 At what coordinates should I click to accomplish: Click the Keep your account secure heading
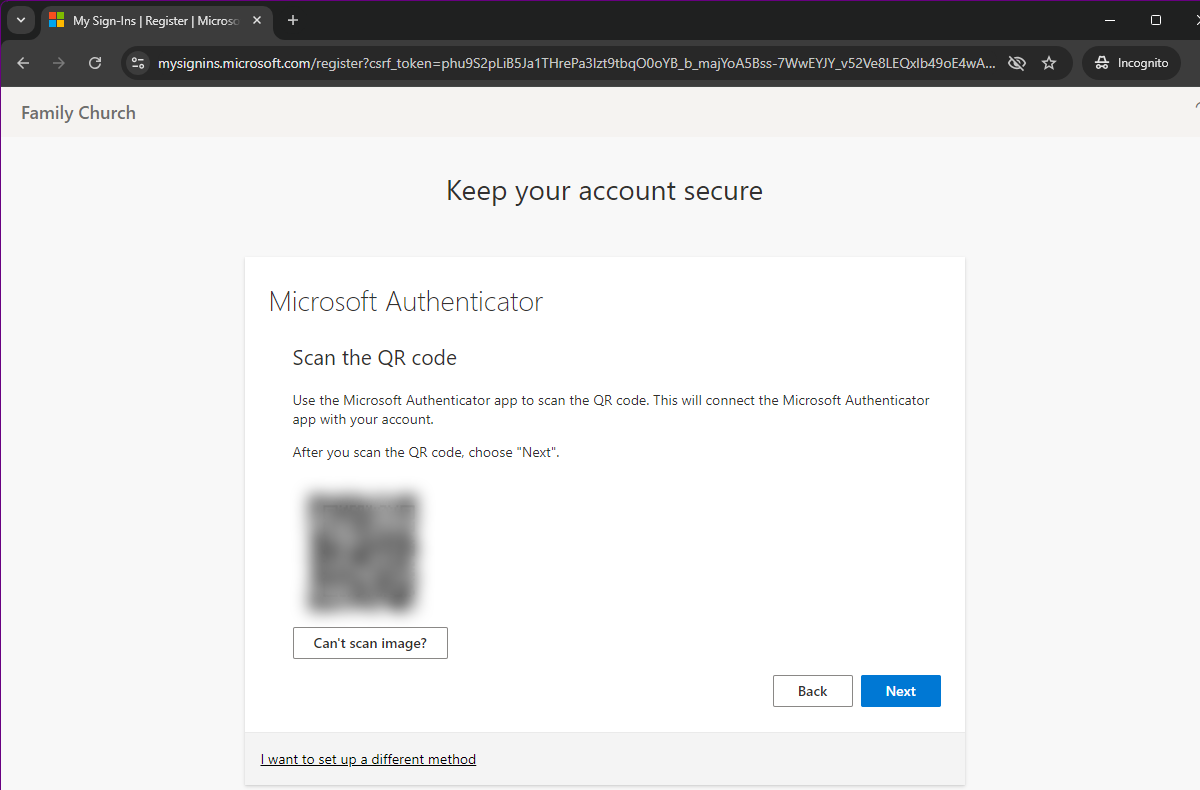[604, 191]
